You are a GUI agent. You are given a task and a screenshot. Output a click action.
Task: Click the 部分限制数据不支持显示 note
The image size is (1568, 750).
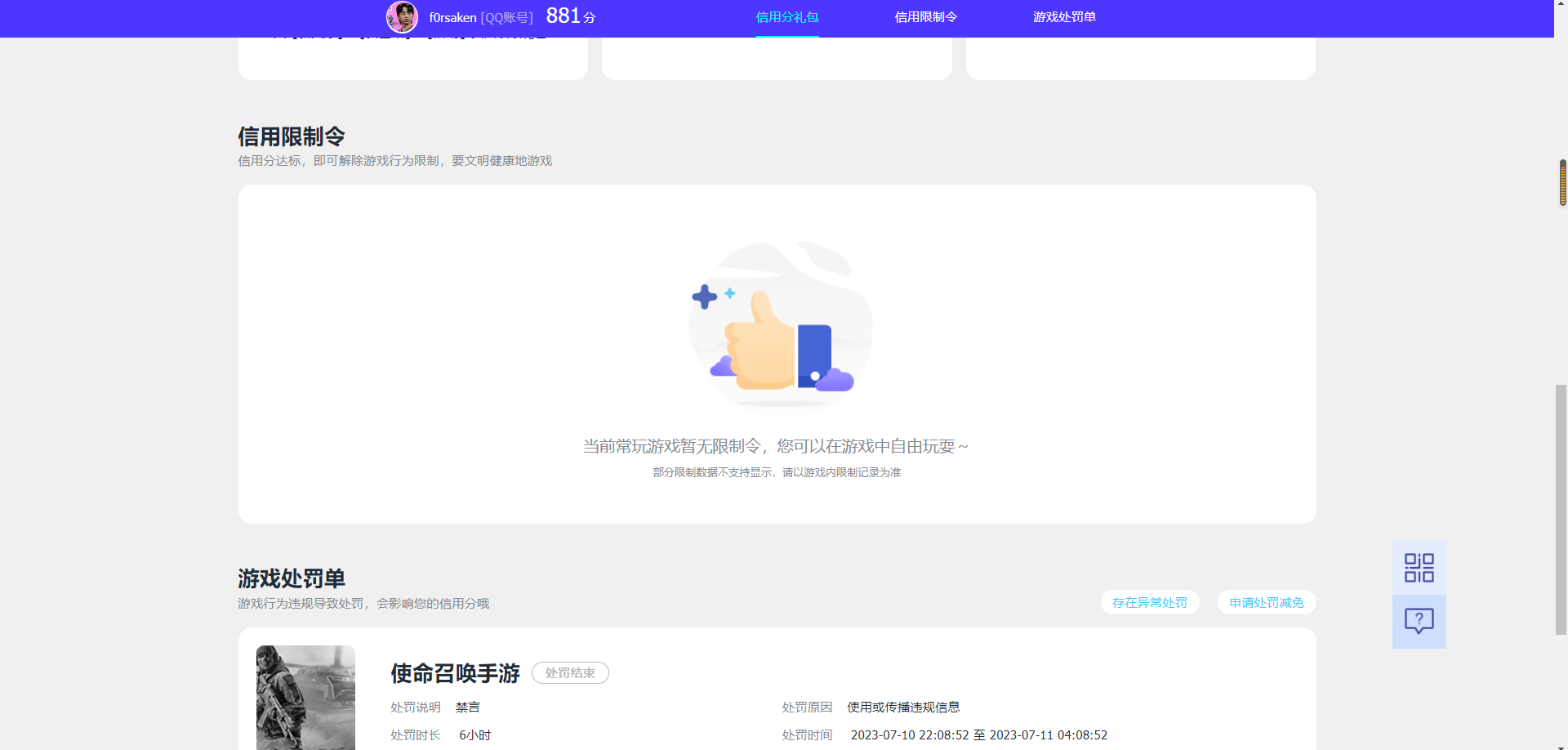click(x=777, y=472)
